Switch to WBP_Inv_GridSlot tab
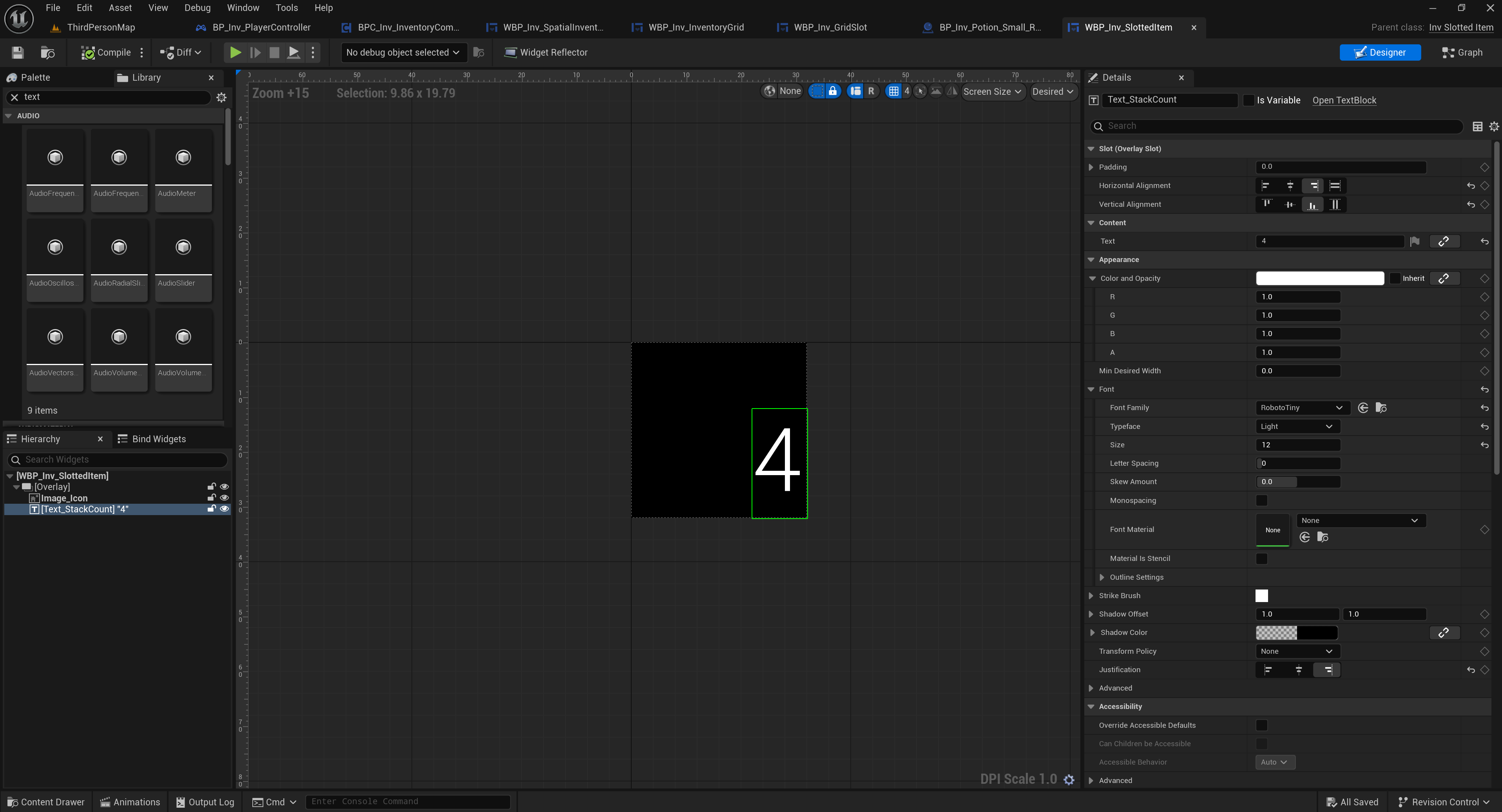The image size is (1502, 812). tap(830, 27)
